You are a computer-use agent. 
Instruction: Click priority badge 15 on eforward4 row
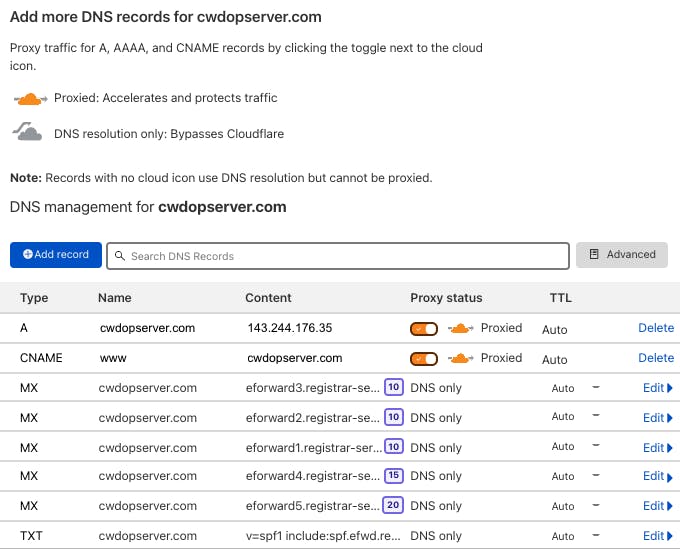click(394, 475)
